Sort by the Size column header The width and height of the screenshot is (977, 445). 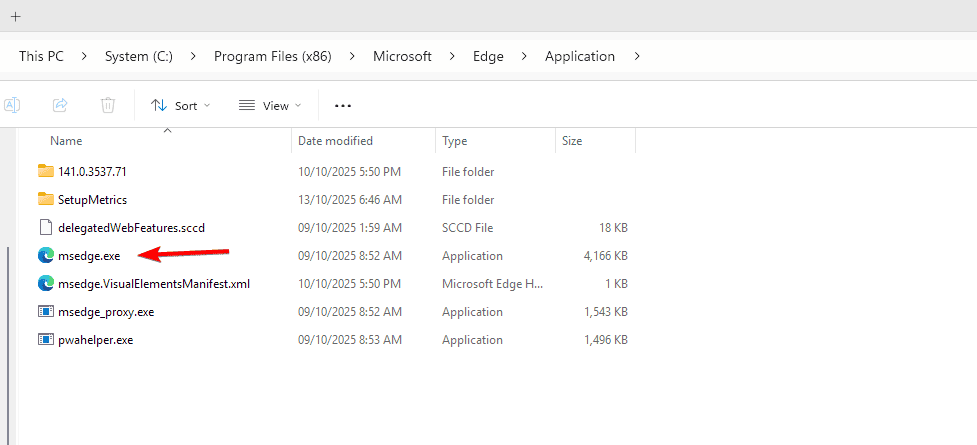pyautogui.click(x=572, y=141)
